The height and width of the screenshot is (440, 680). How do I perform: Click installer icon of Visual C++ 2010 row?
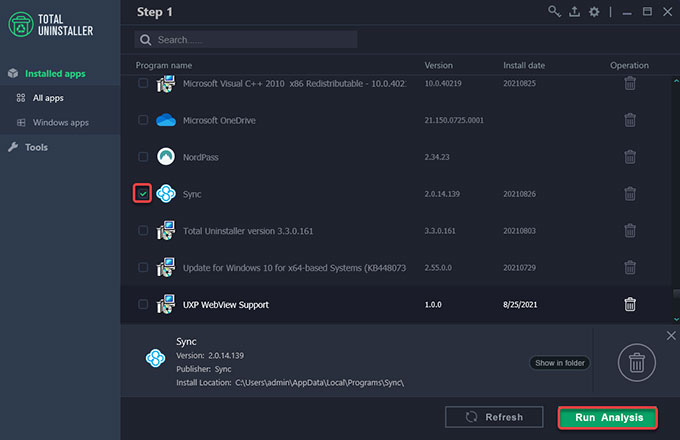pos(166,83)
